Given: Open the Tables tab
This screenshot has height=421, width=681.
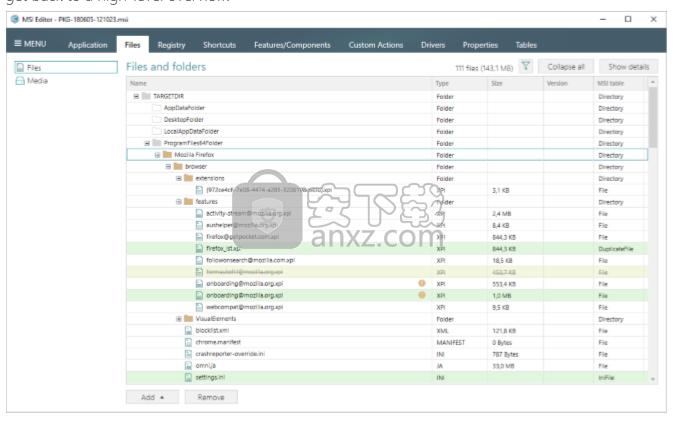Looking at the screenshot, I should [526, 45].
